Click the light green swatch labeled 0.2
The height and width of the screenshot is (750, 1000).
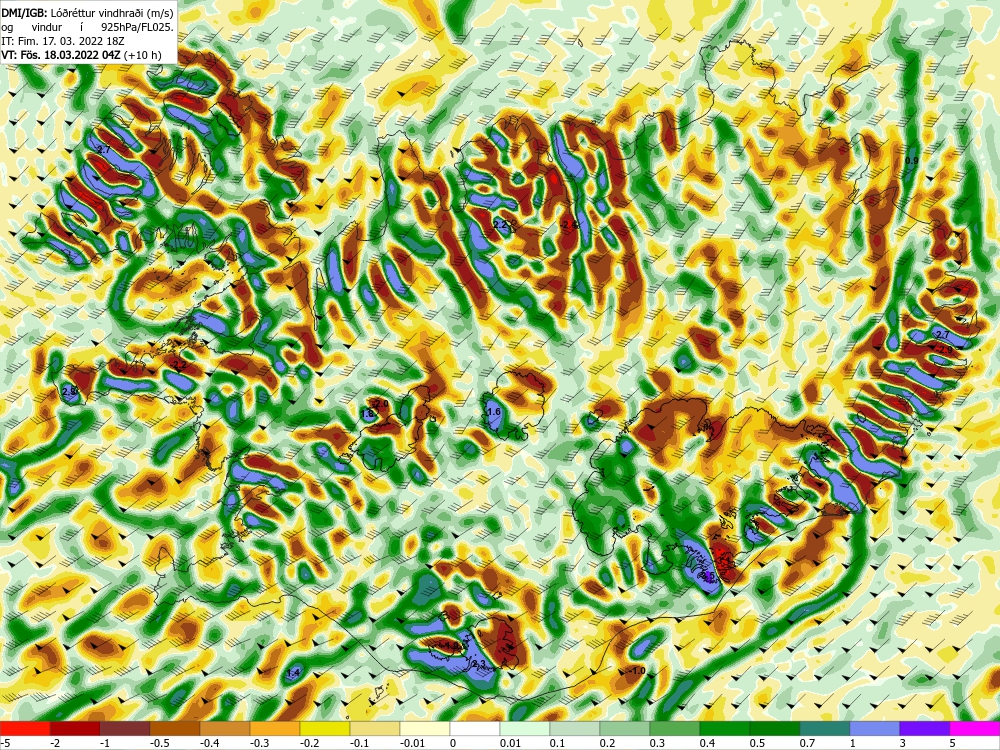click(625, 728)
